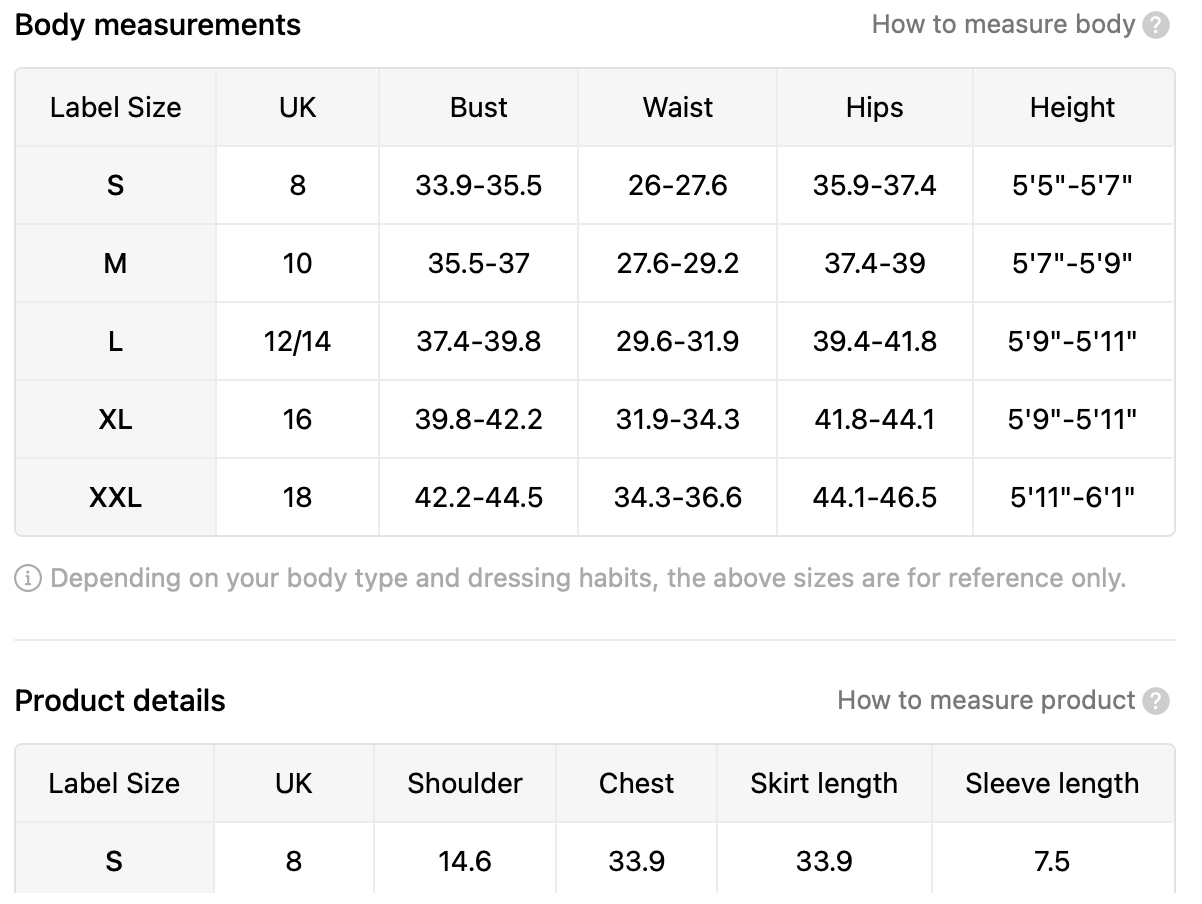Image resolution: width=1202 pixels, height=904 pixels.
Task: Click the waist value 27.6-29.2
Action: 678,263
